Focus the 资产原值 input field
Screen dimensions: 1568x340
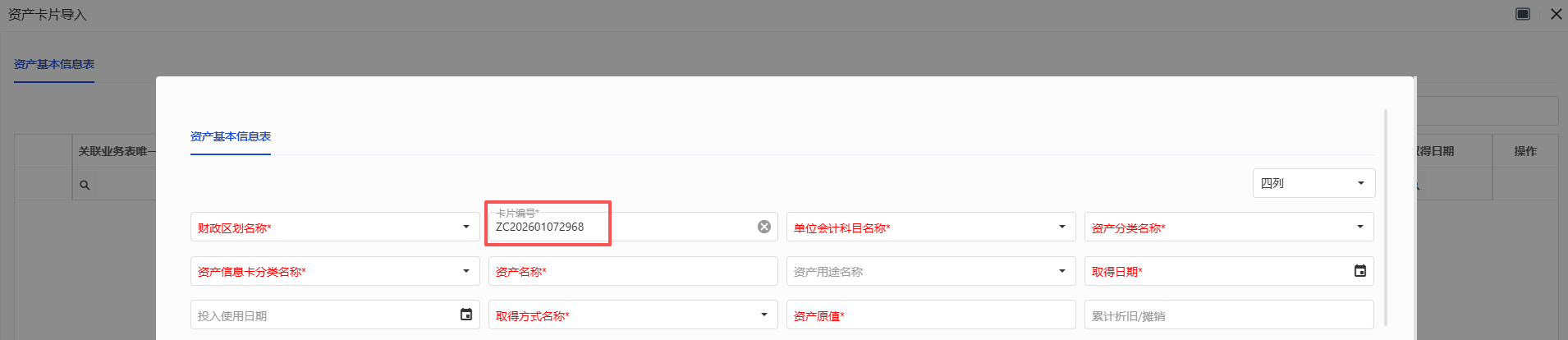click(930, 315)
